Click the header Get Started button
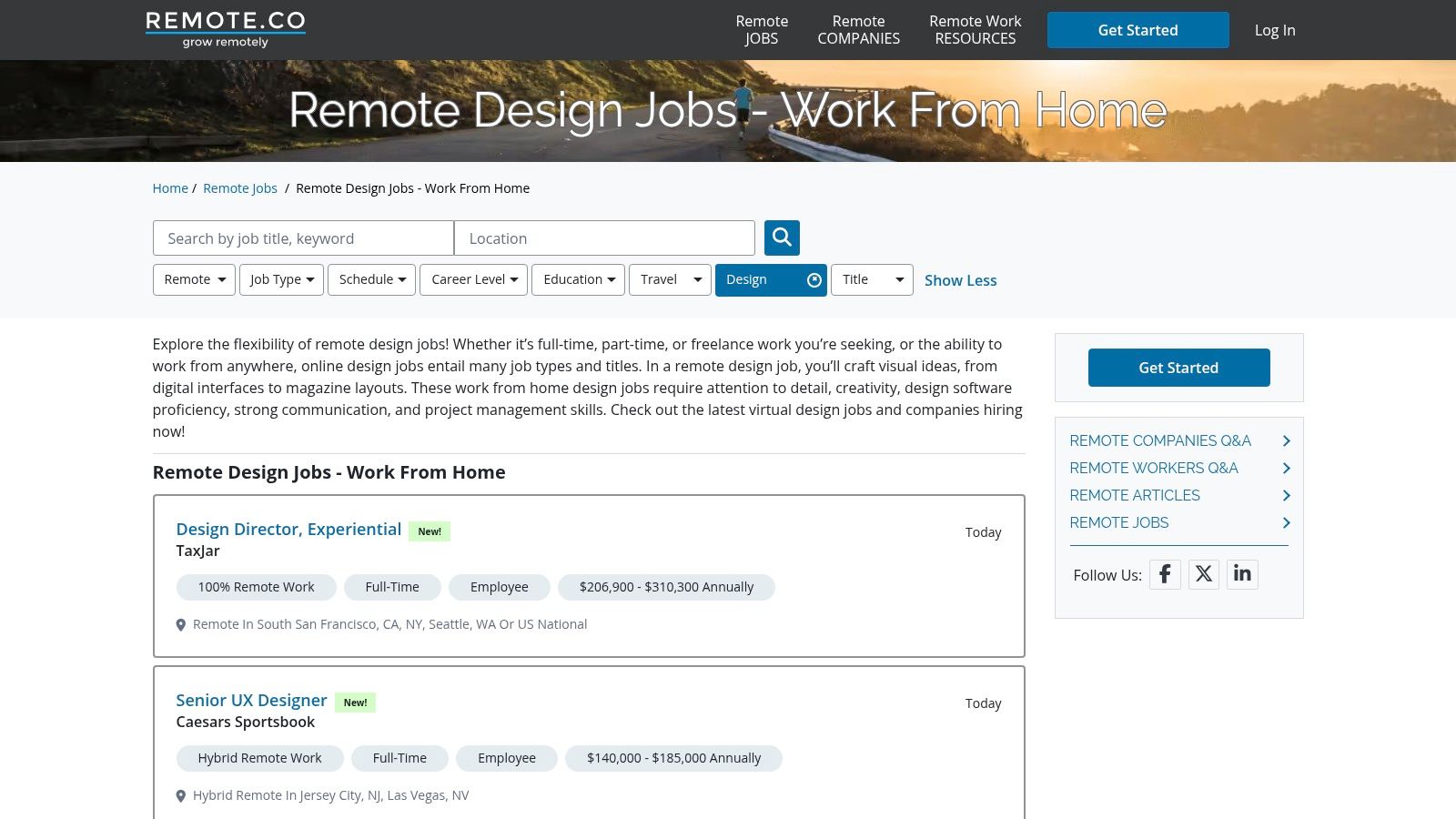The height and width of the screenshot is (819, 1456). [1137, 30]
